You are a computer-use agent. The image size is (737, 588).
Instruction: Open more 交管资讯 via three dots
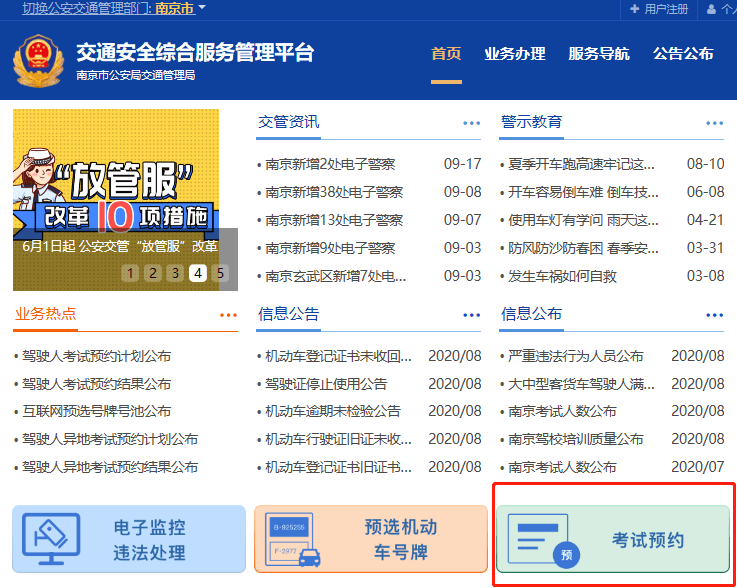coord(471,123)
